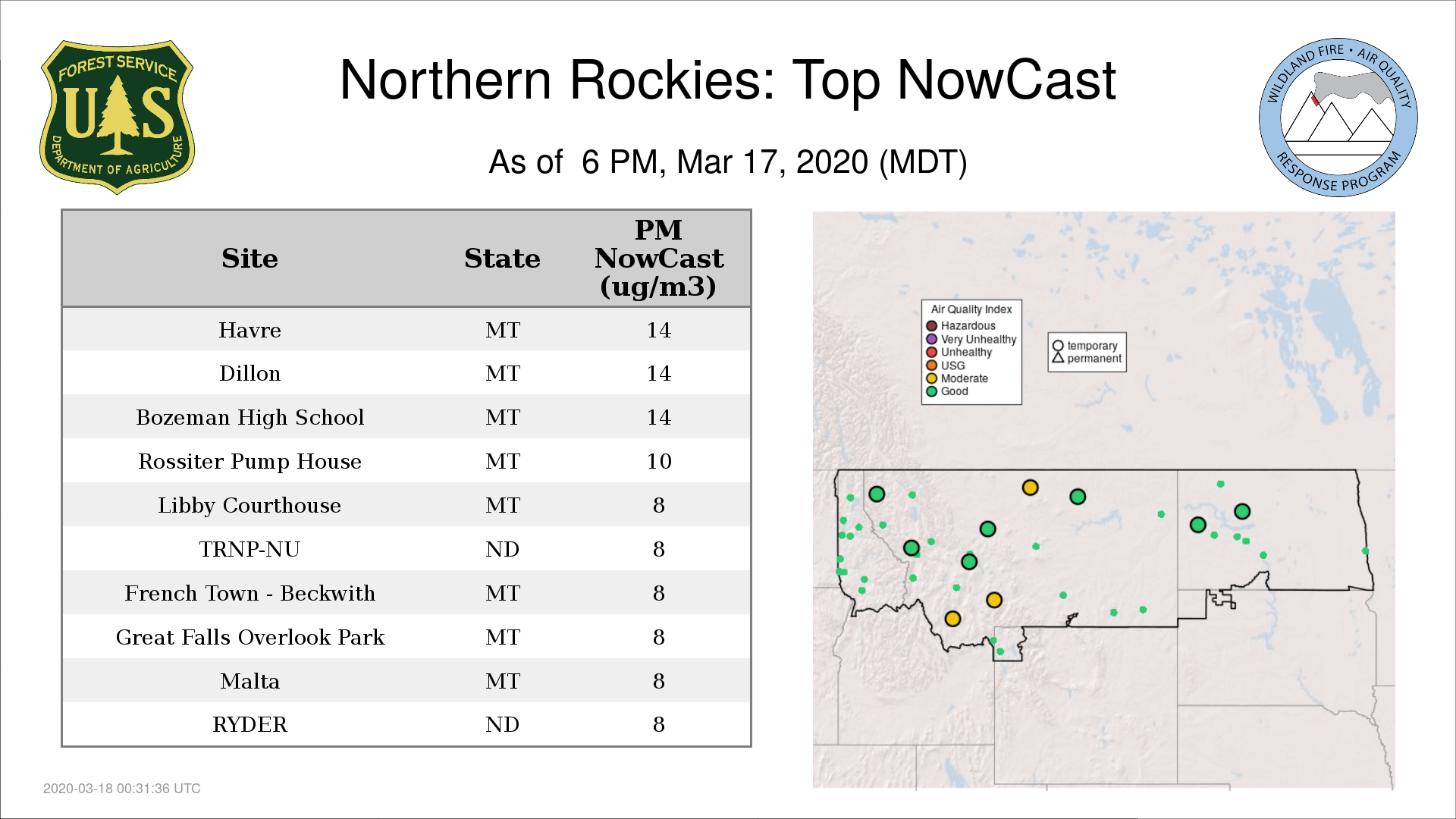Click the TRNP-NU site name

tap(249, 549)
